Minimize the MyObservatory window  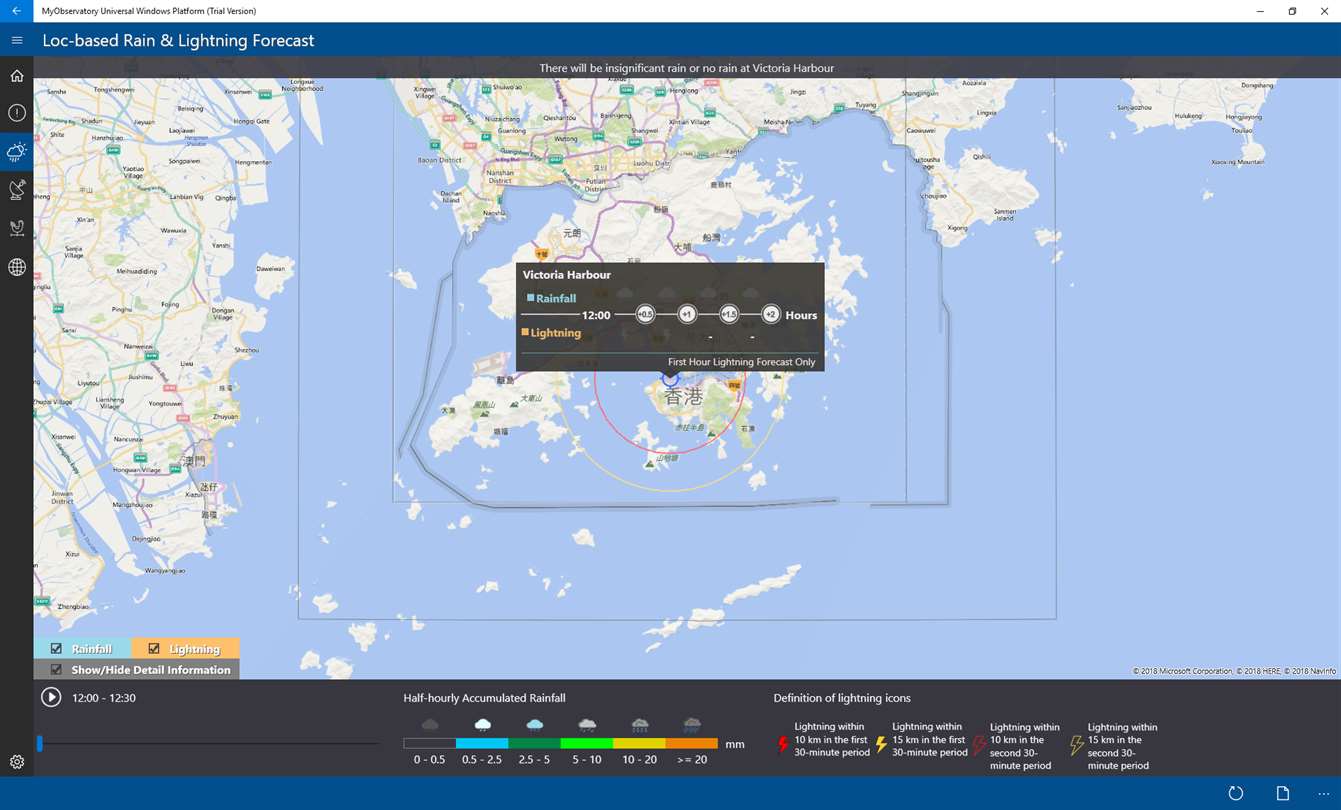pyautogui.click(x=1258, y=11)
